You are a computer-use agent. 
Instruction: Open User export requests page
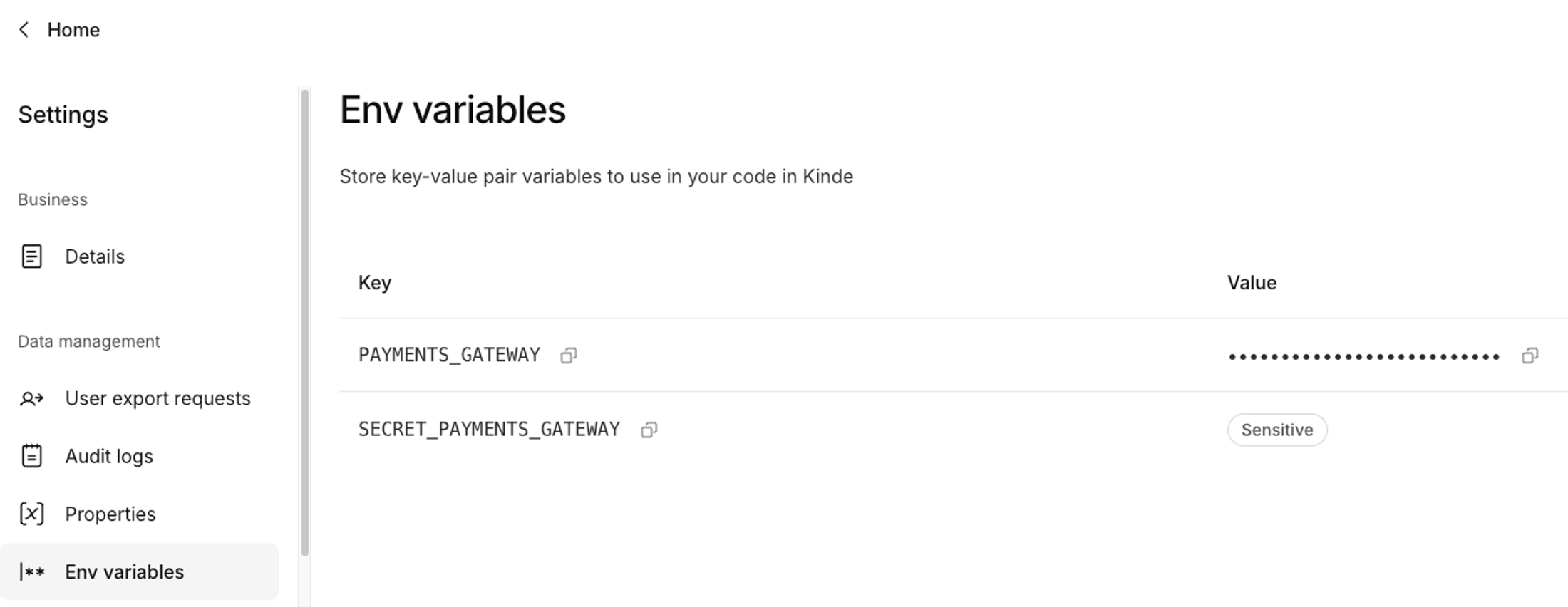click(158, 398)
